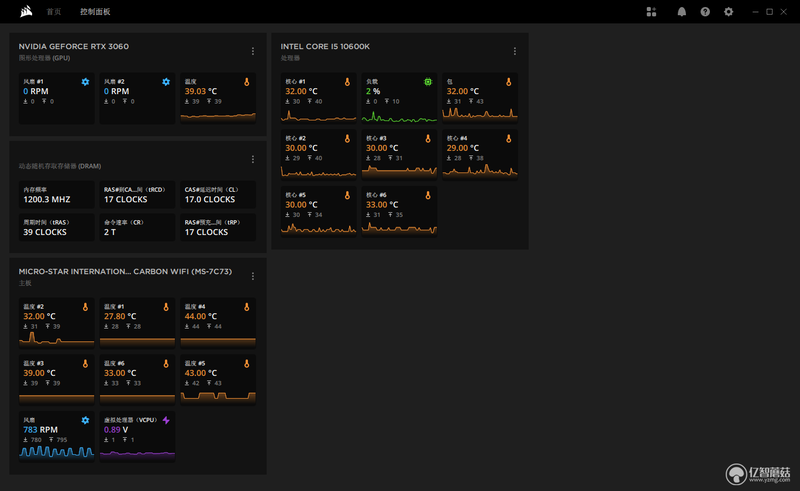This screenshot has height=491, width=800.
Task: Click the 33.00 °C 核心 #6 reading
Action: (382, 205)
